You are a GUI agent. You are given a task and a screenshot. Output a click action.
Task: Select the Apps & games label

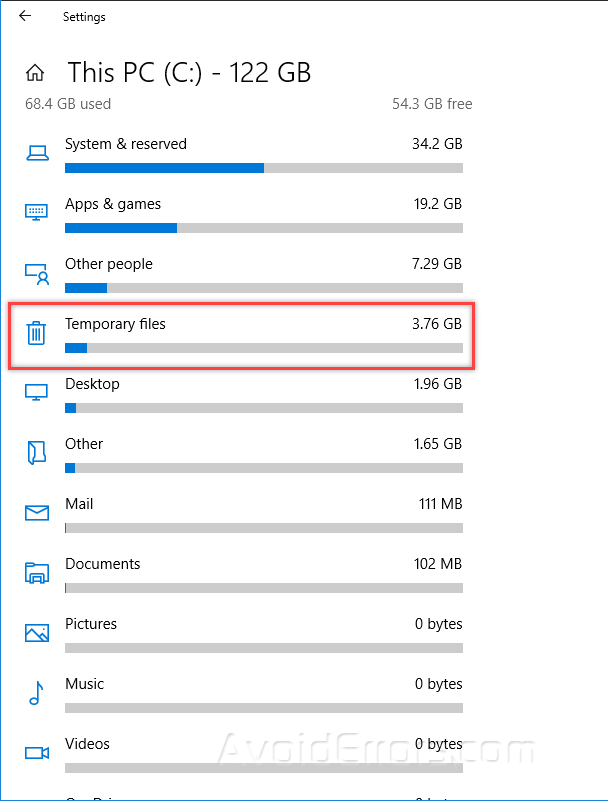click(x=113, y=204)
